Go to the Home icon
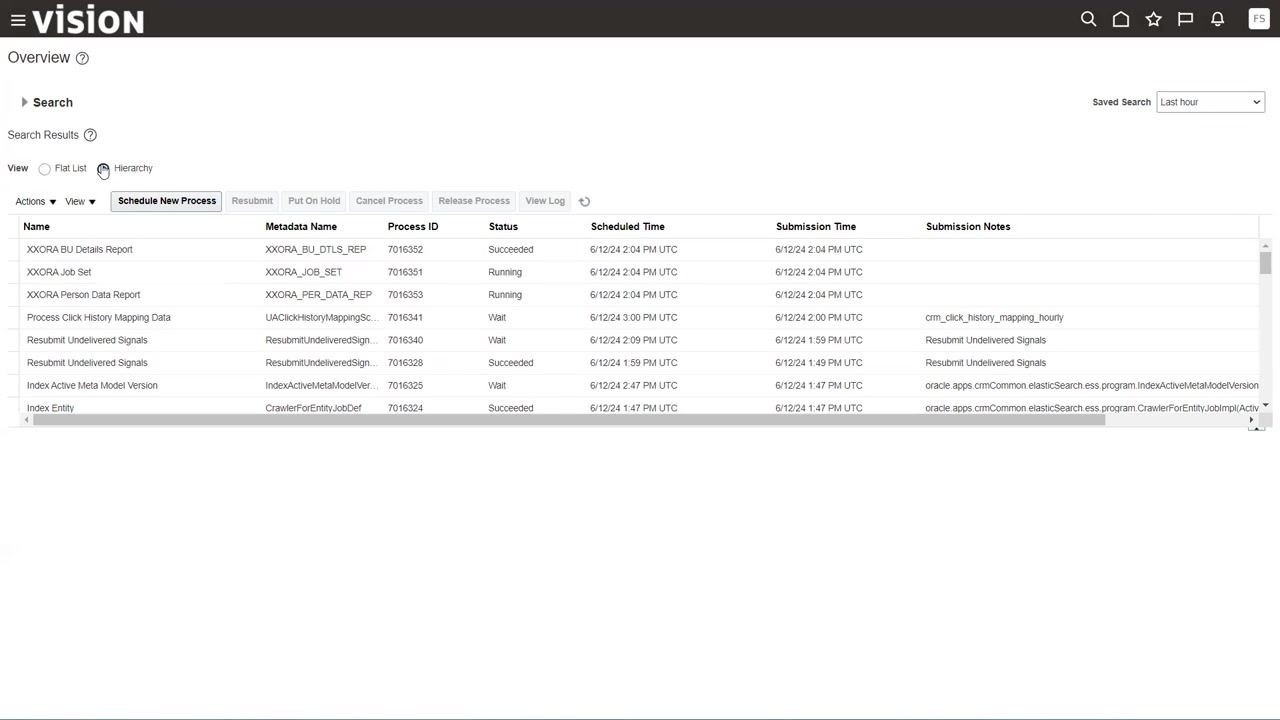The width and height of the screenshot is (1280, 720). pos(1121,19)
